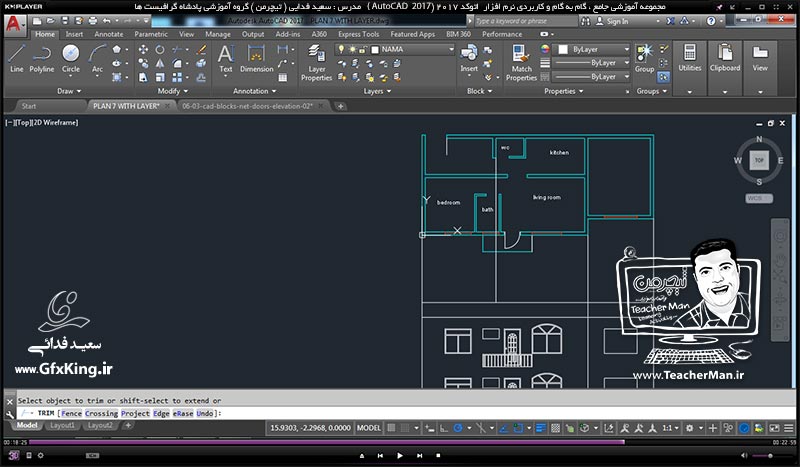This screenshot has height=467, width=800.
Task: Click the Fence option in command line
Action: pyautogui.click(x=71, y=413)
